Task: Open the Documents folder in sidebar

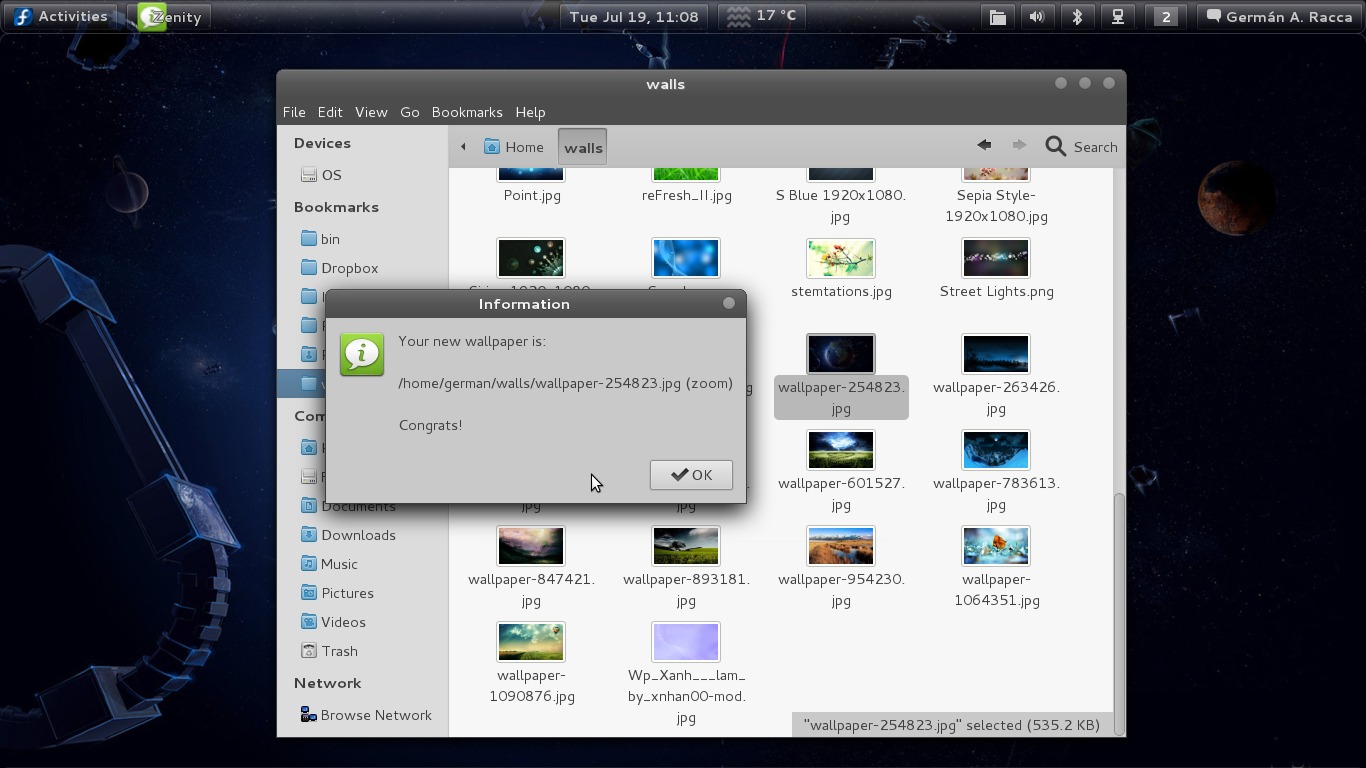Action: coord(348,507)
